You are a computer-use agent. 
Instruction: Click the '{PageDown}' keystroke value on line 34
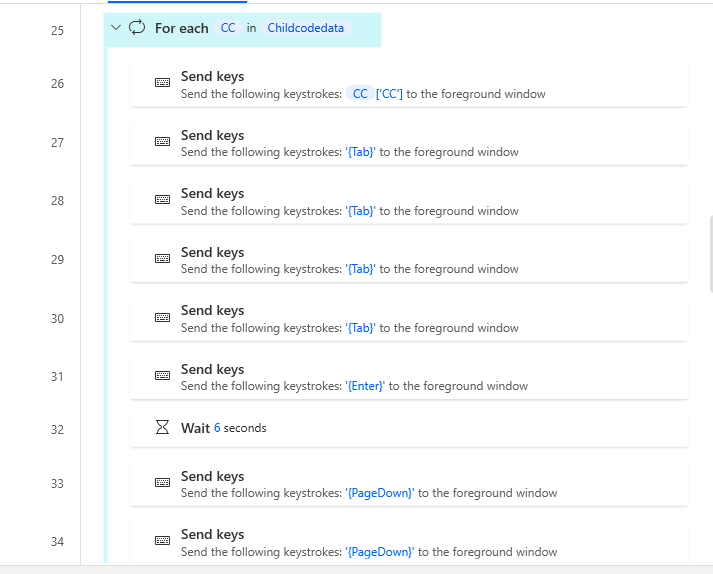coord(379,552)
